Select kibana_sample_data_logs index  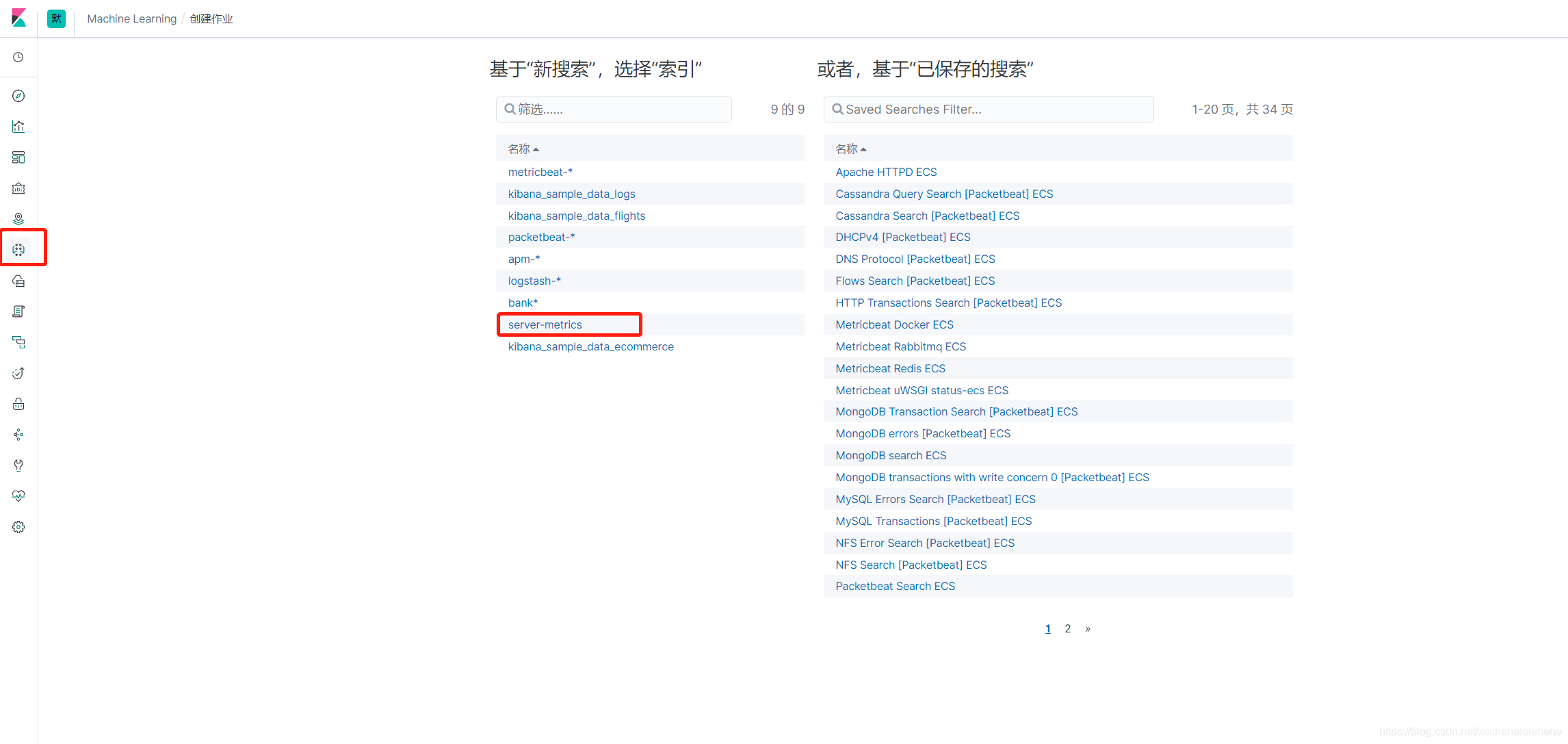coord(571,194)
